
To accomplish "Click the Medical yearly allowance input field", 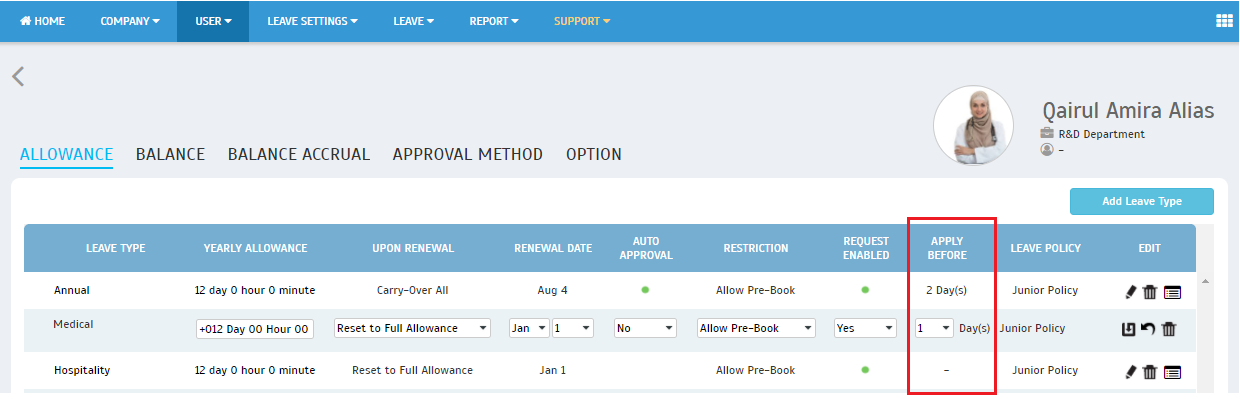I will (255, 329).
